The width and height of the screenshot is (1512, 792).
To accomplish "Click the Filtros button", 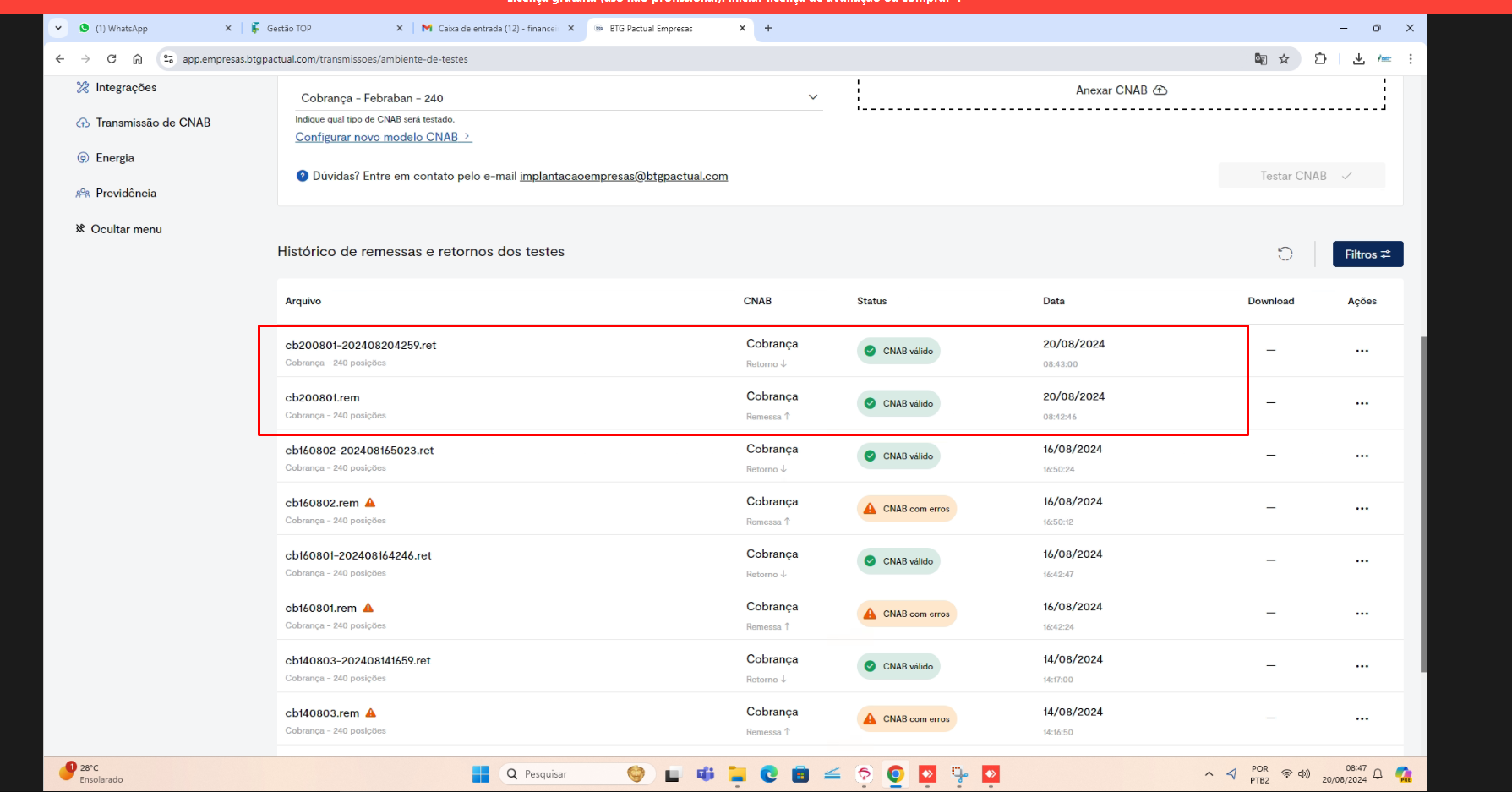I will click(x=1367, y=254).
